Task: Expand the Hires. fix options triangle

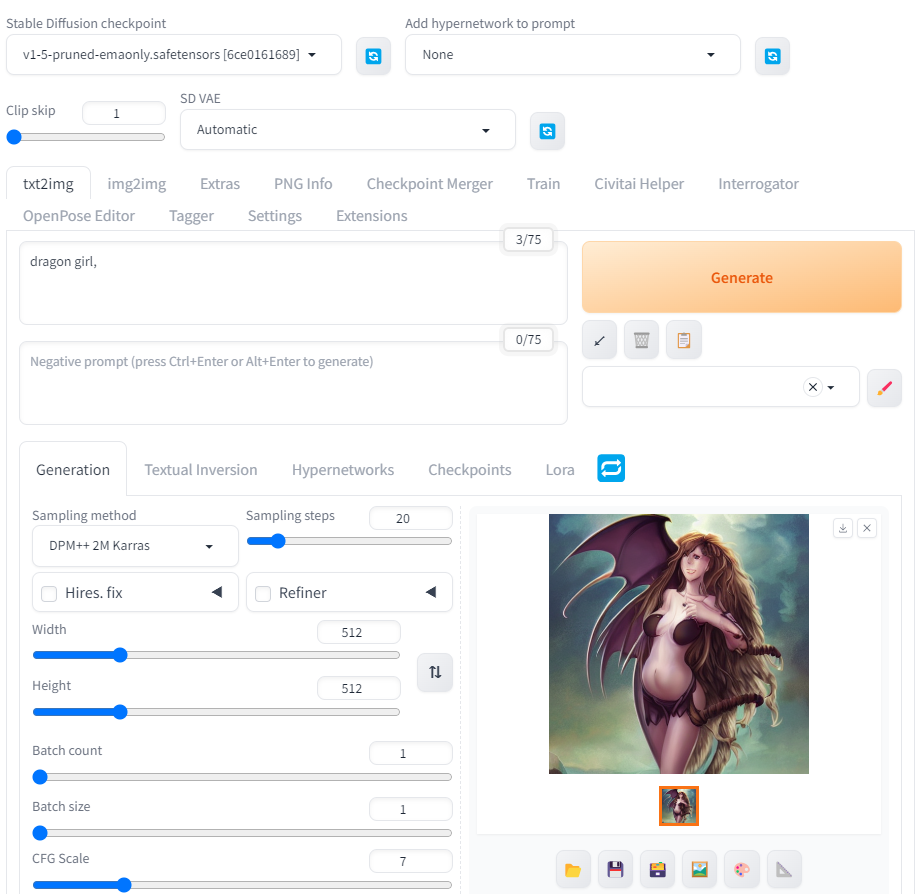Action: tap(217, 592)
